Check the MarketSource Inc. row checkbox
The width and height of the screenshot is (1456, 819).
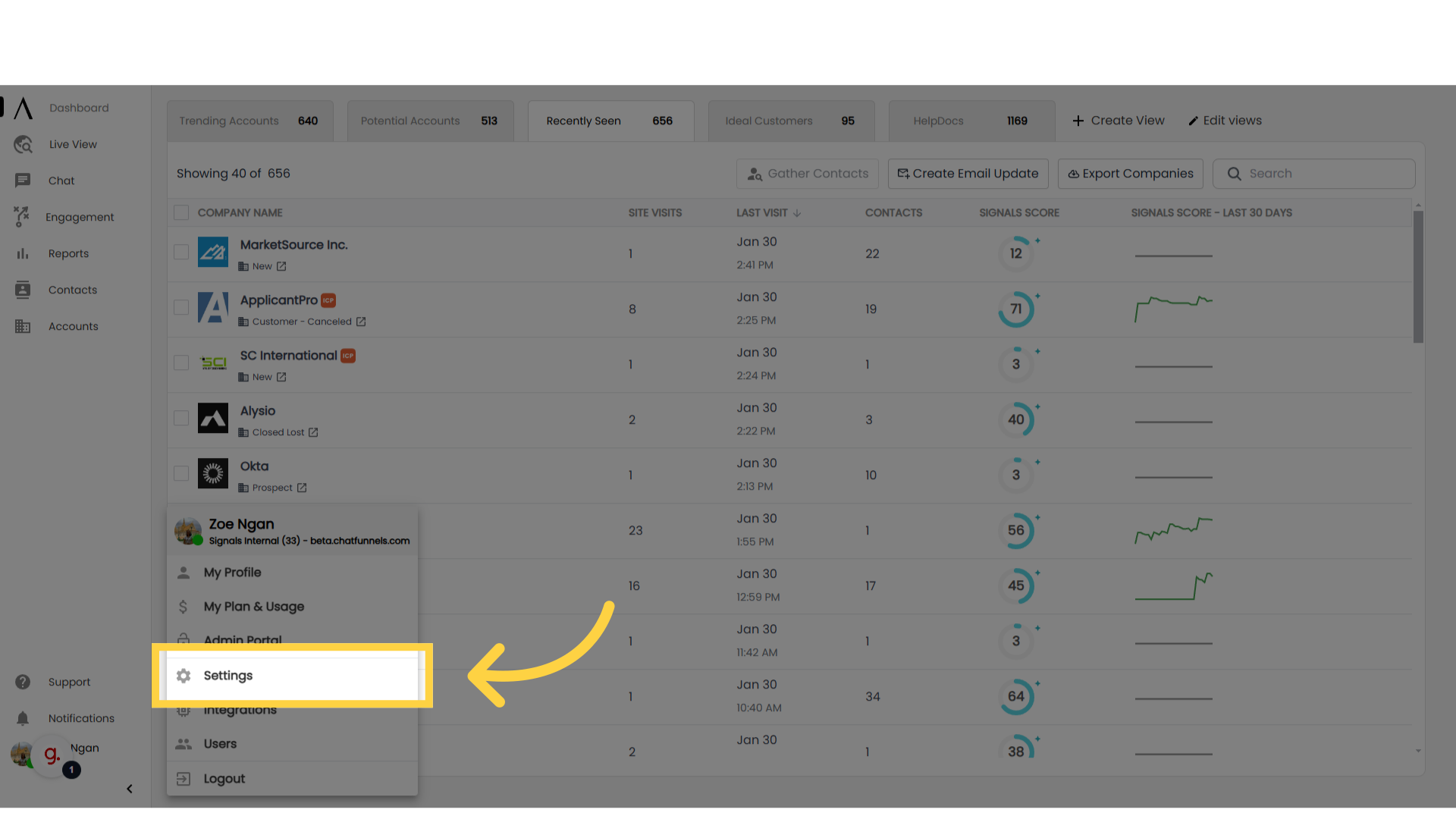tap(181, 252)
